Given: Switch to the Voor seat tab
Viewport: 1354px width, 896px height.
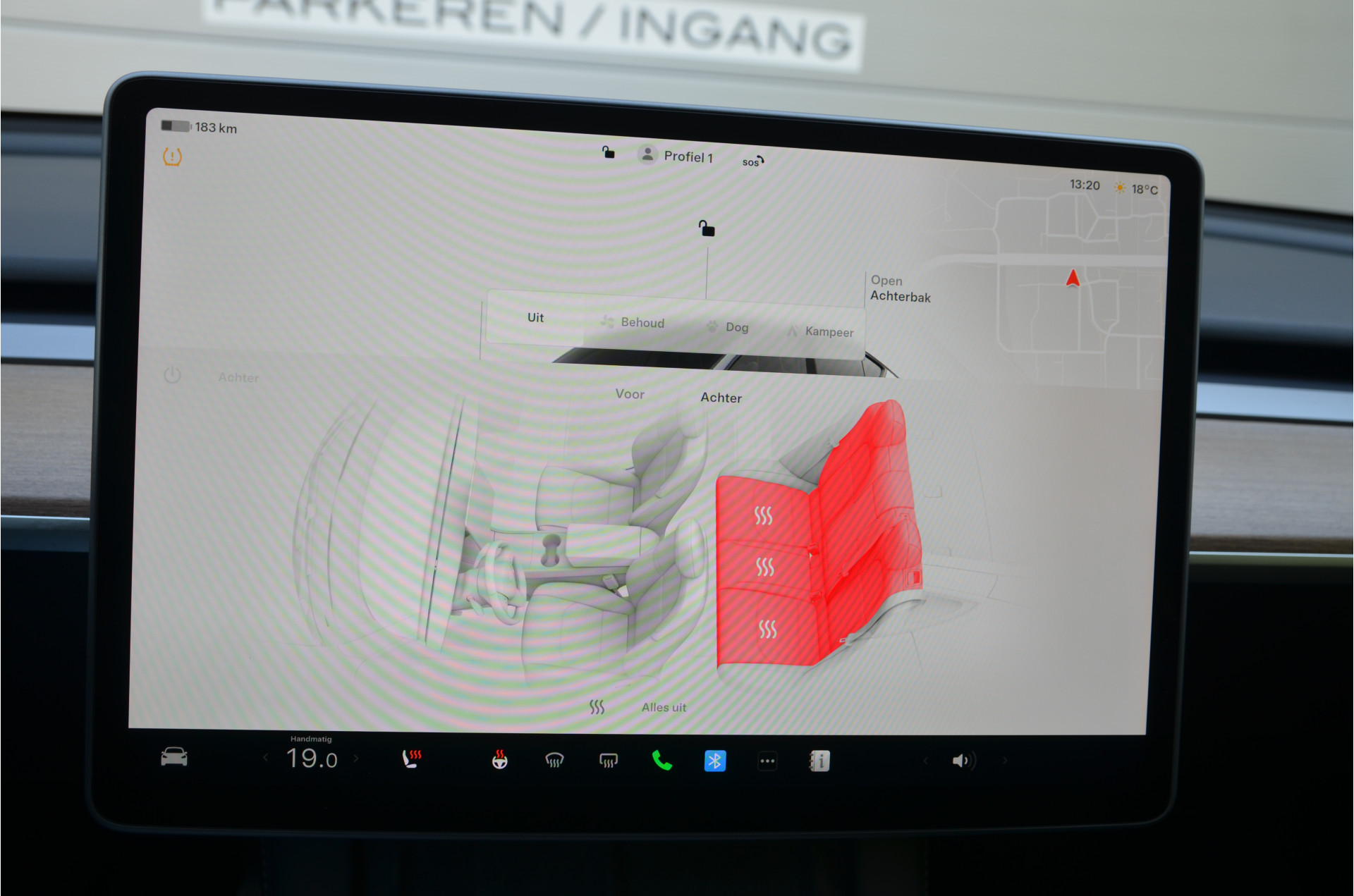Looking at the screenshot, I should [x=630, y=394].
